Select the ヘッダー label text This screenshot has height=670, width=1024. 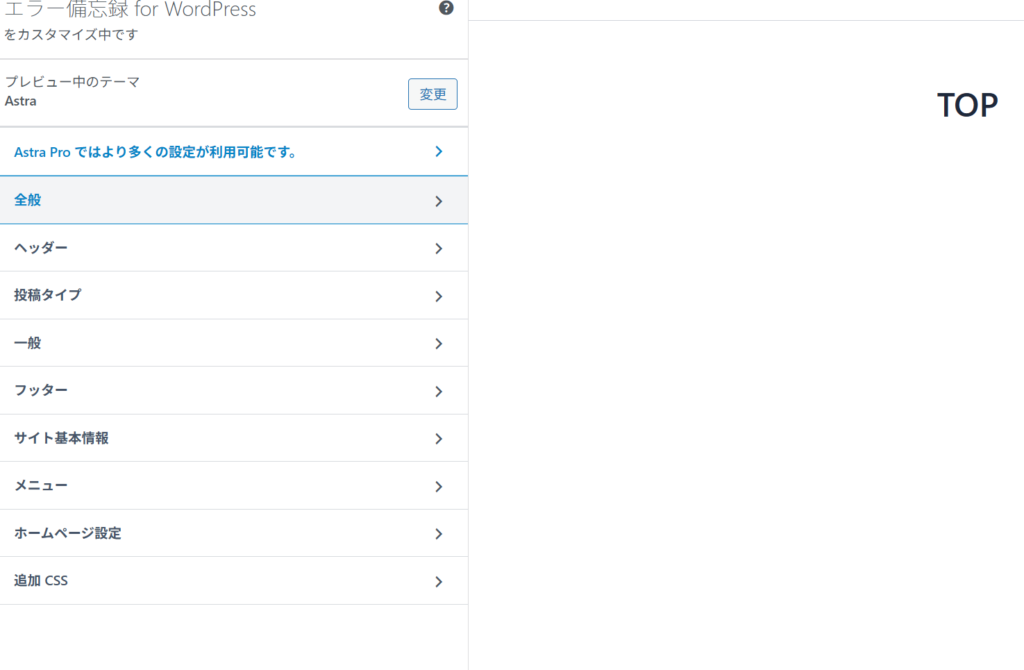41,247
